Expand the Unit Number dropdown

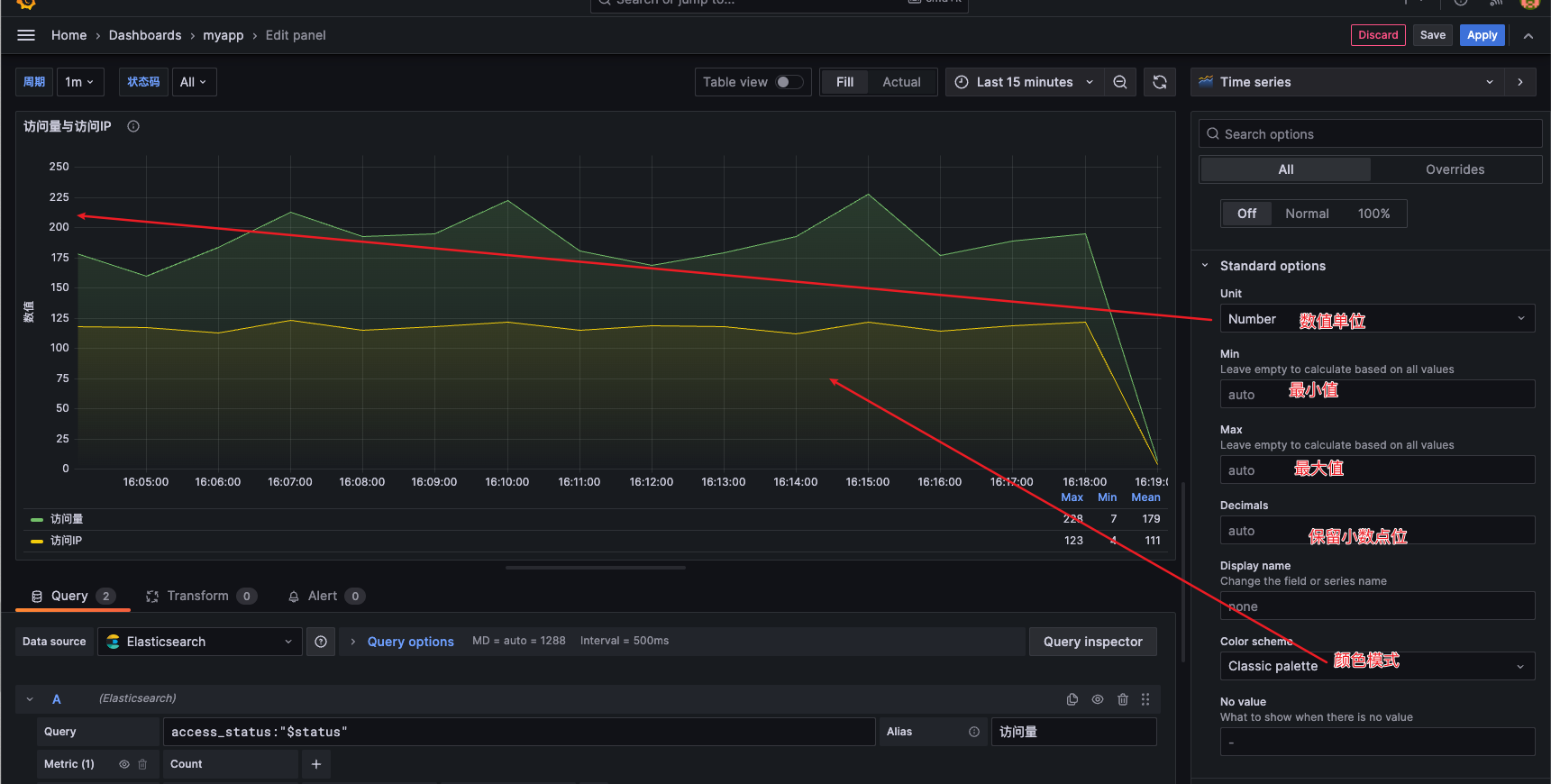pos(1376,319)
